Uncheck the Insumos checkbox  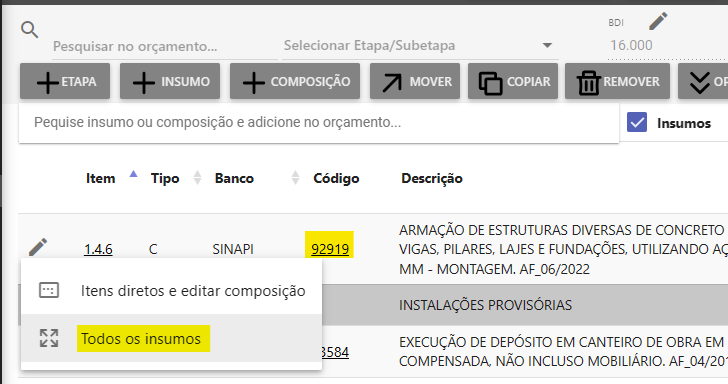click(x=637, y=123)
